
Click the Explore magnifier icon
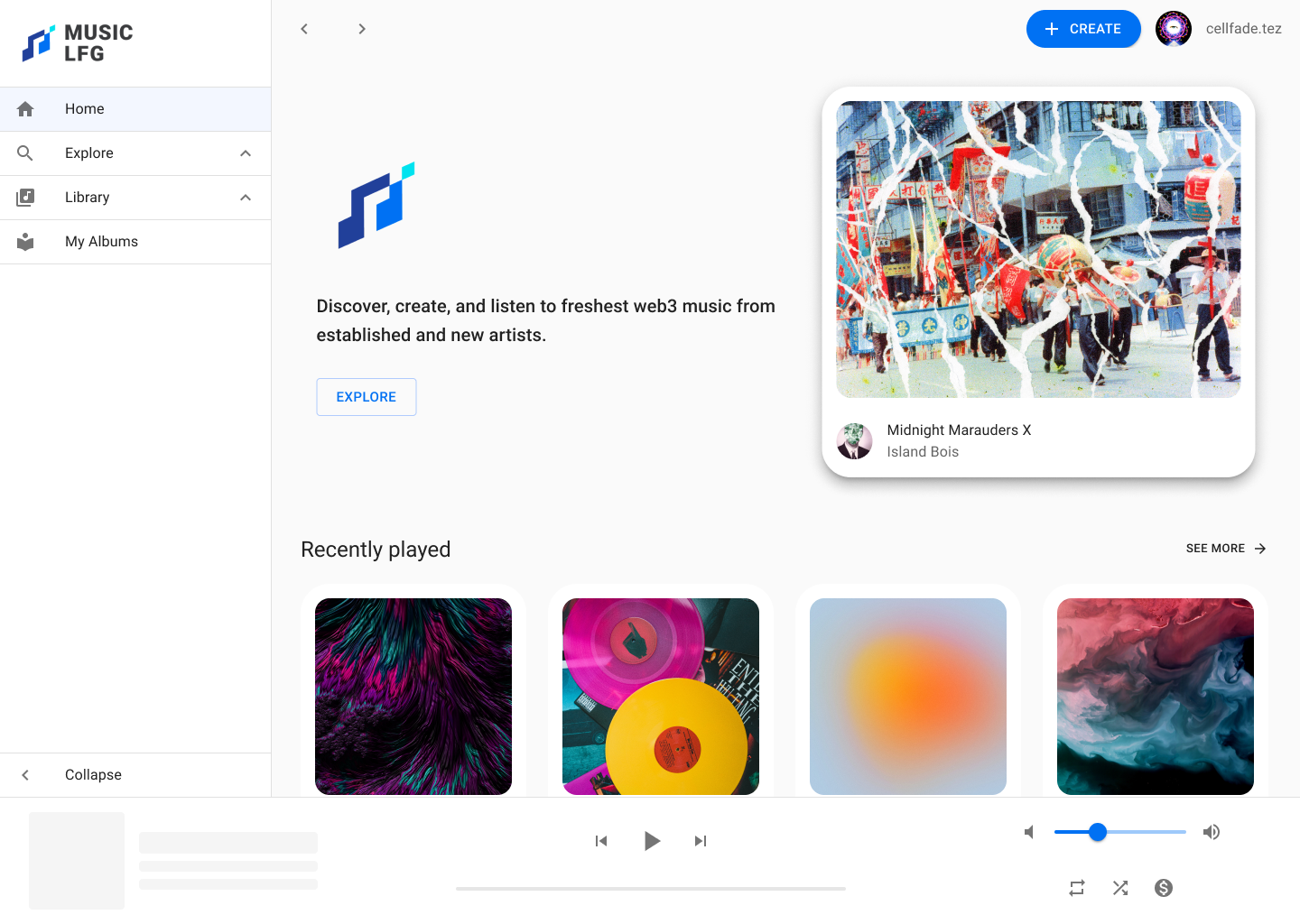(x=25, y=153)
